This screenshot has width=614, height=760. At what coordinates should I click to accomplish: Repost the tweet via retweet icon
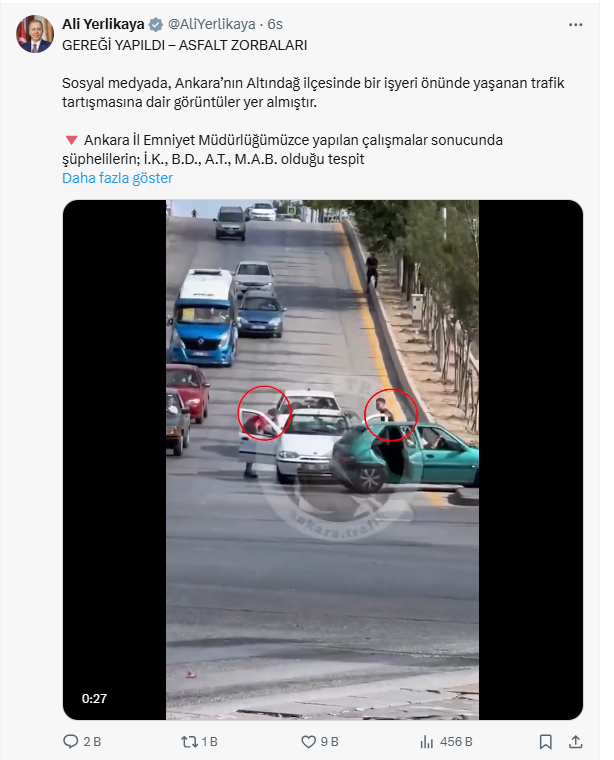pyautogui.click(x=189, y=742)
